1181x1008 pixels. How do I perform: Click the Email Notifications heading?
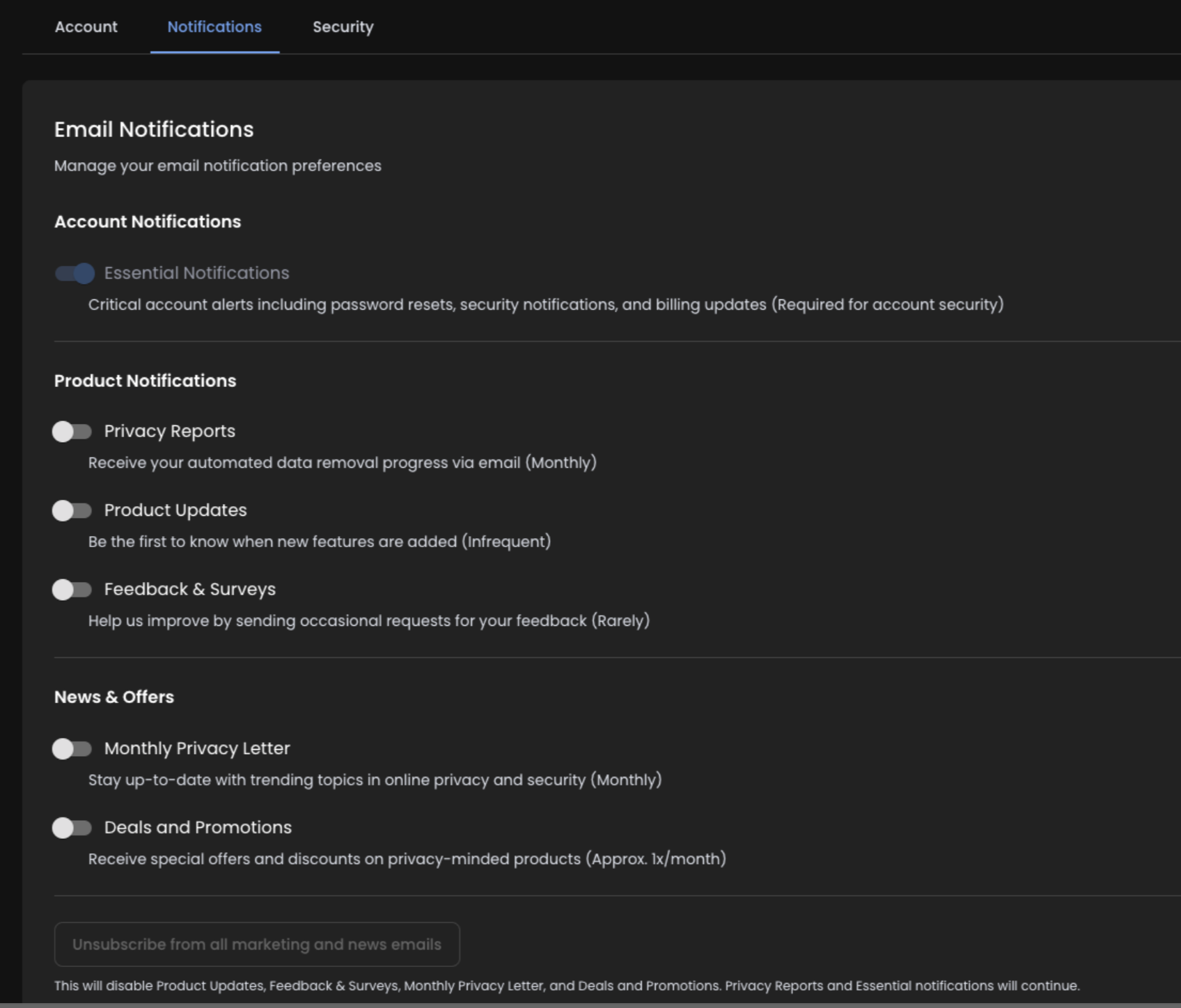tap(154, 129)
